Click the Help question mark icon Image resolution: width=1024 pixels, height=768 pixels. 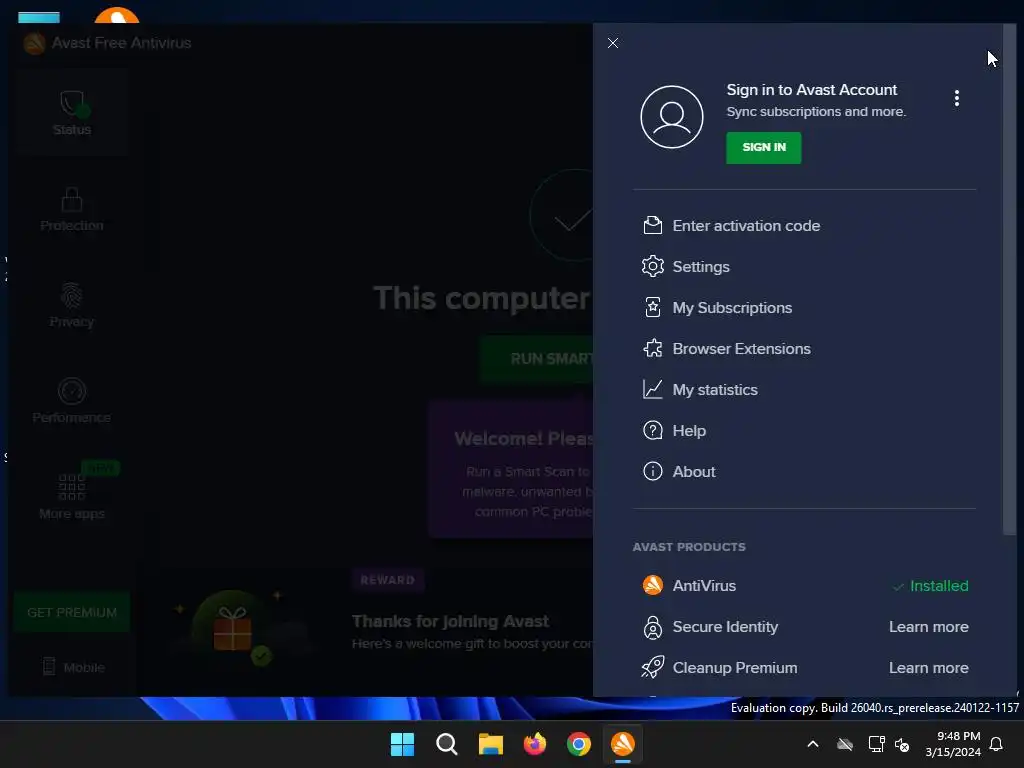[x=652, y=430]
